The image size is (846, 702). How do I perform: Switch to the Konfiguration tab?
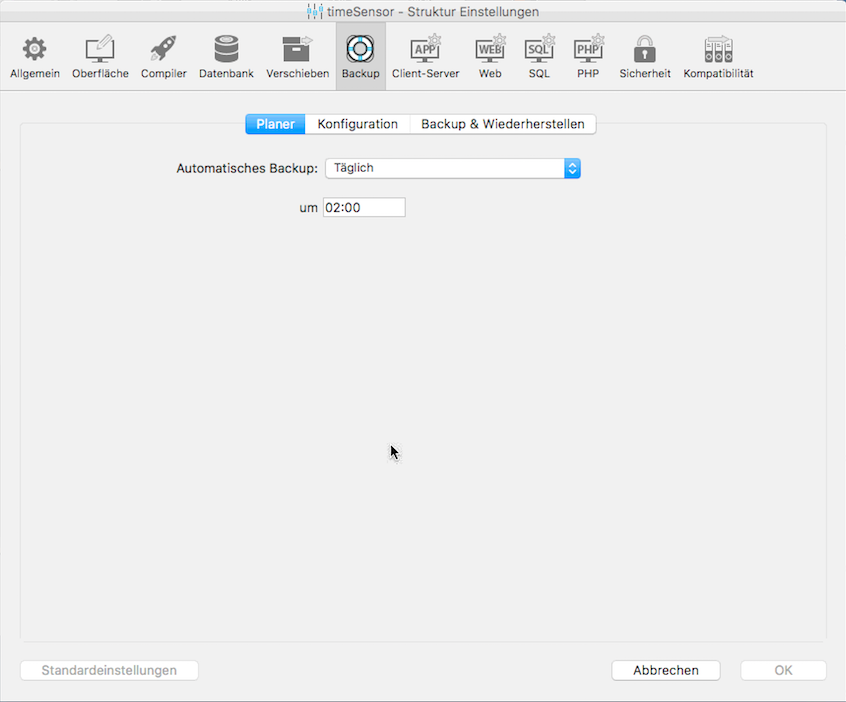357,124
